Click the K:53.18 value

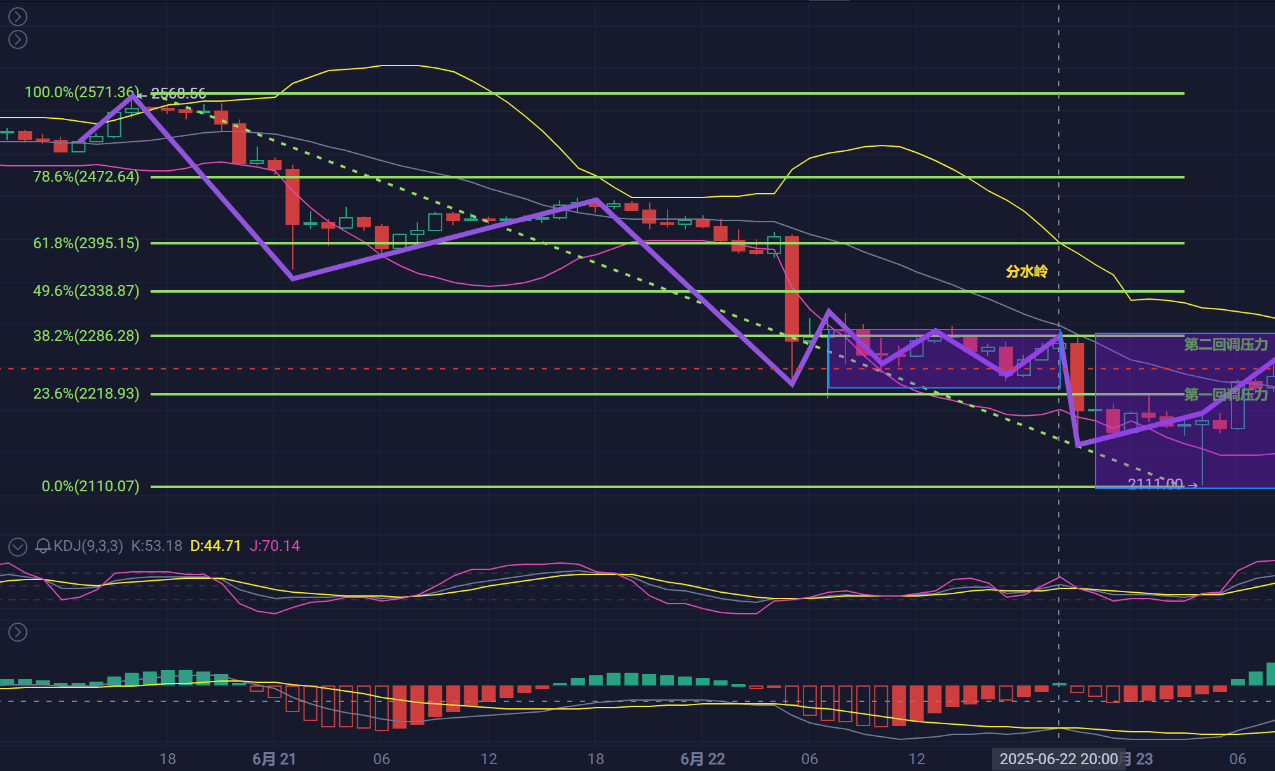pos(157,546)
